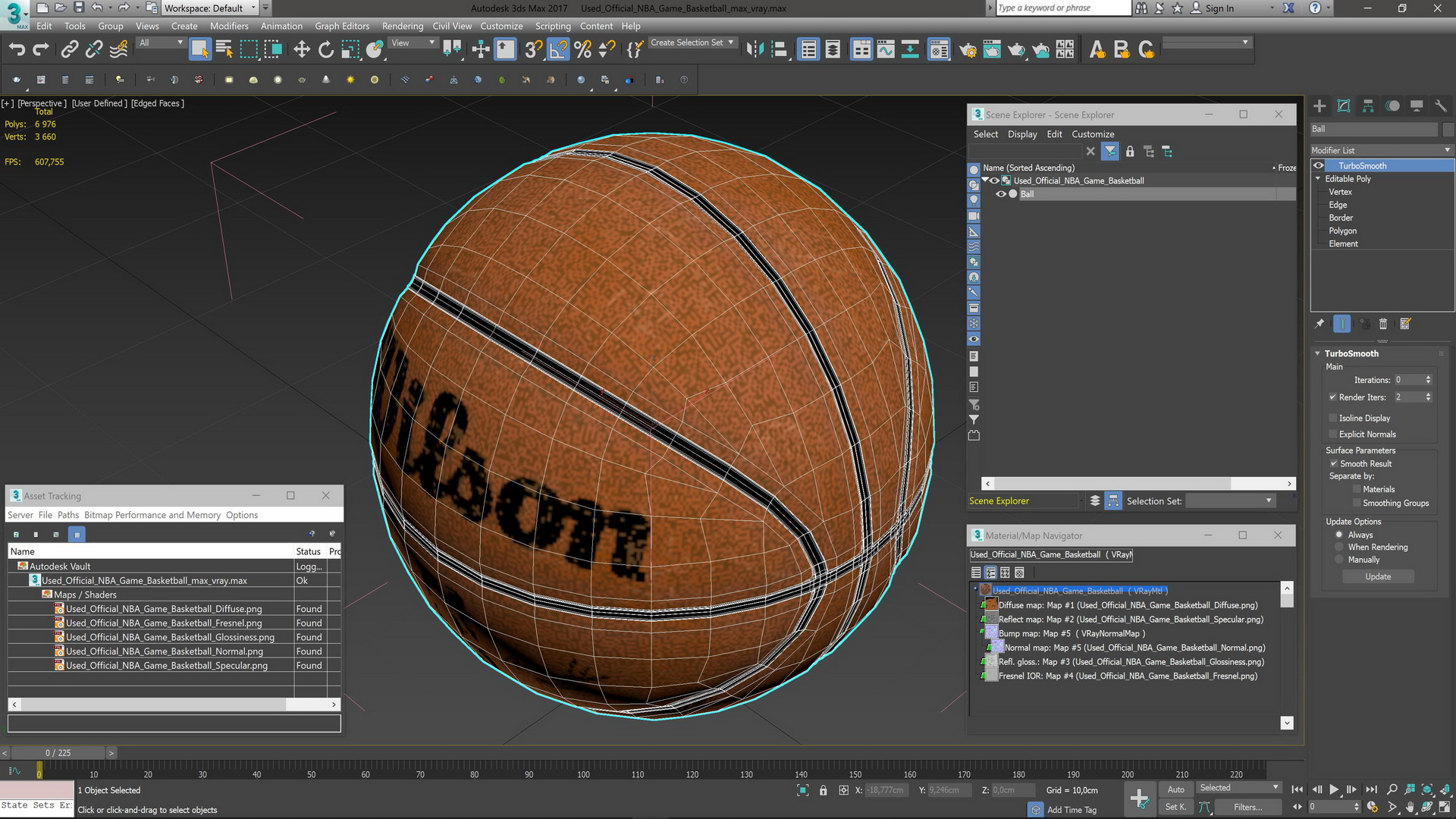Image resolution: width=1456 pixels, height=819 pixels.
Task: Click the 0 / 225 time slider
Action: coord(58,753)
